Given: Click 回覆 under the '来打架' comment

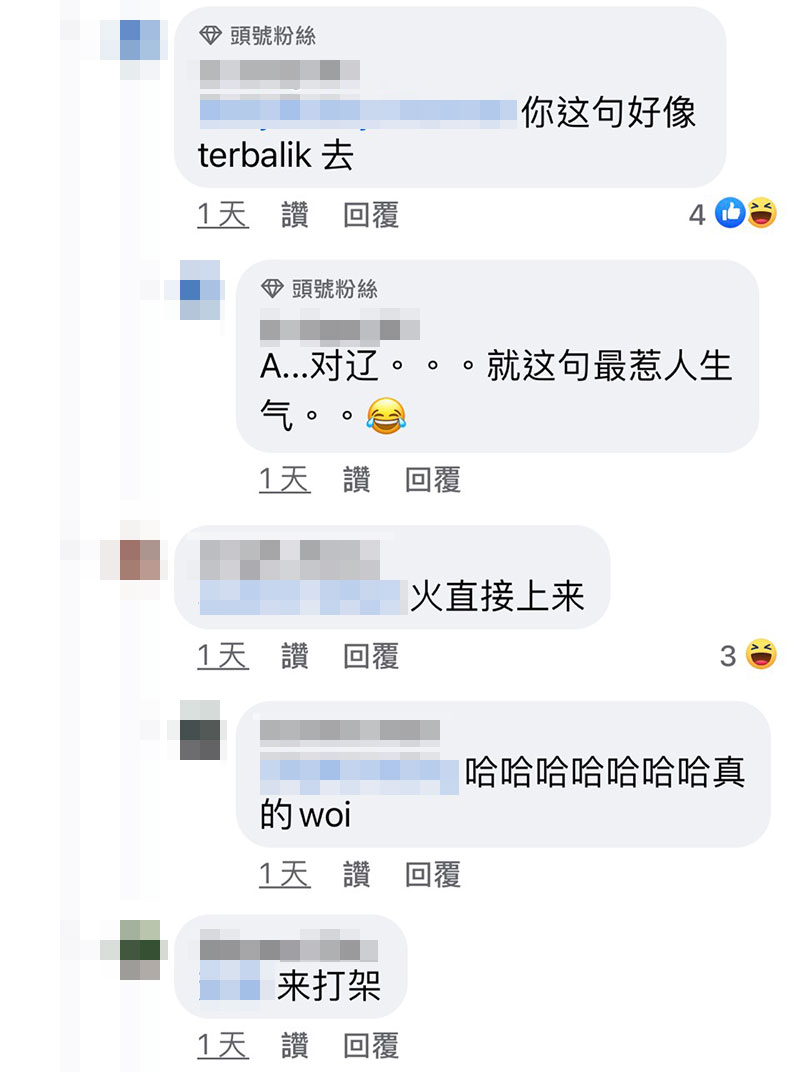Looking at the screenshot, I should pos(371,1045).
